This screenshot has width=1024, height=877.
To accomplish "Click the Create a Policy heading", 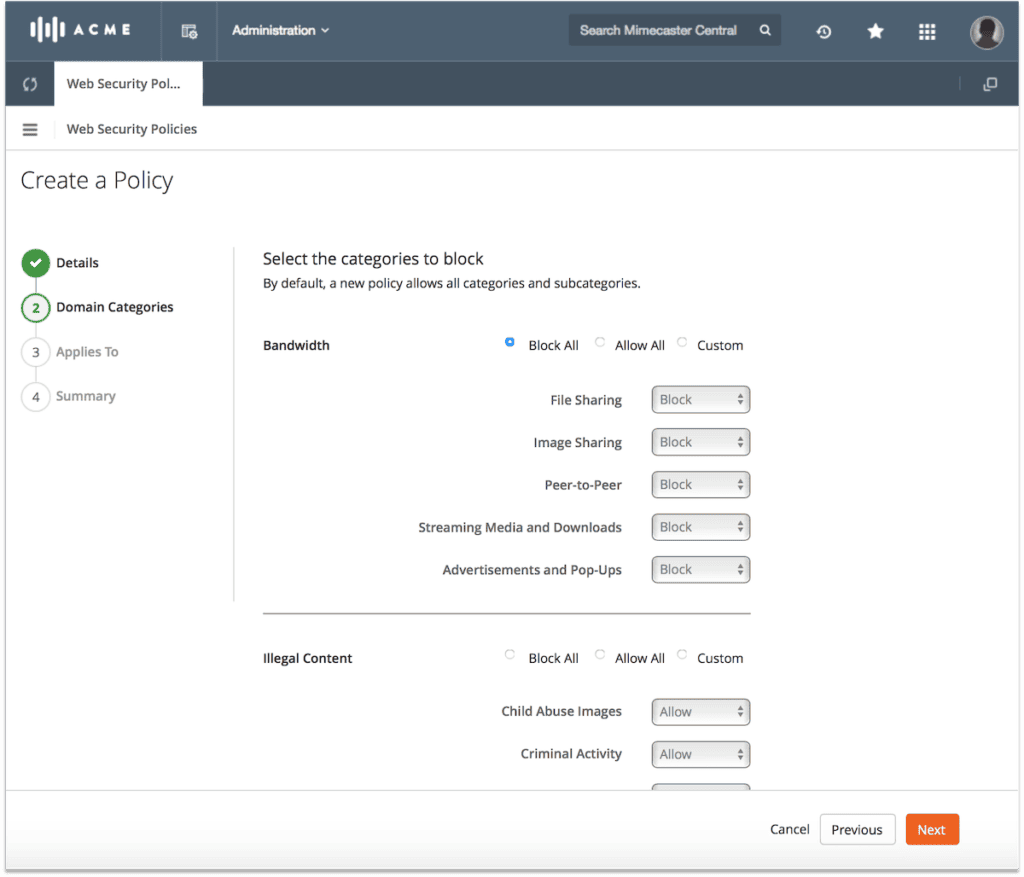I will coord(97,180).
